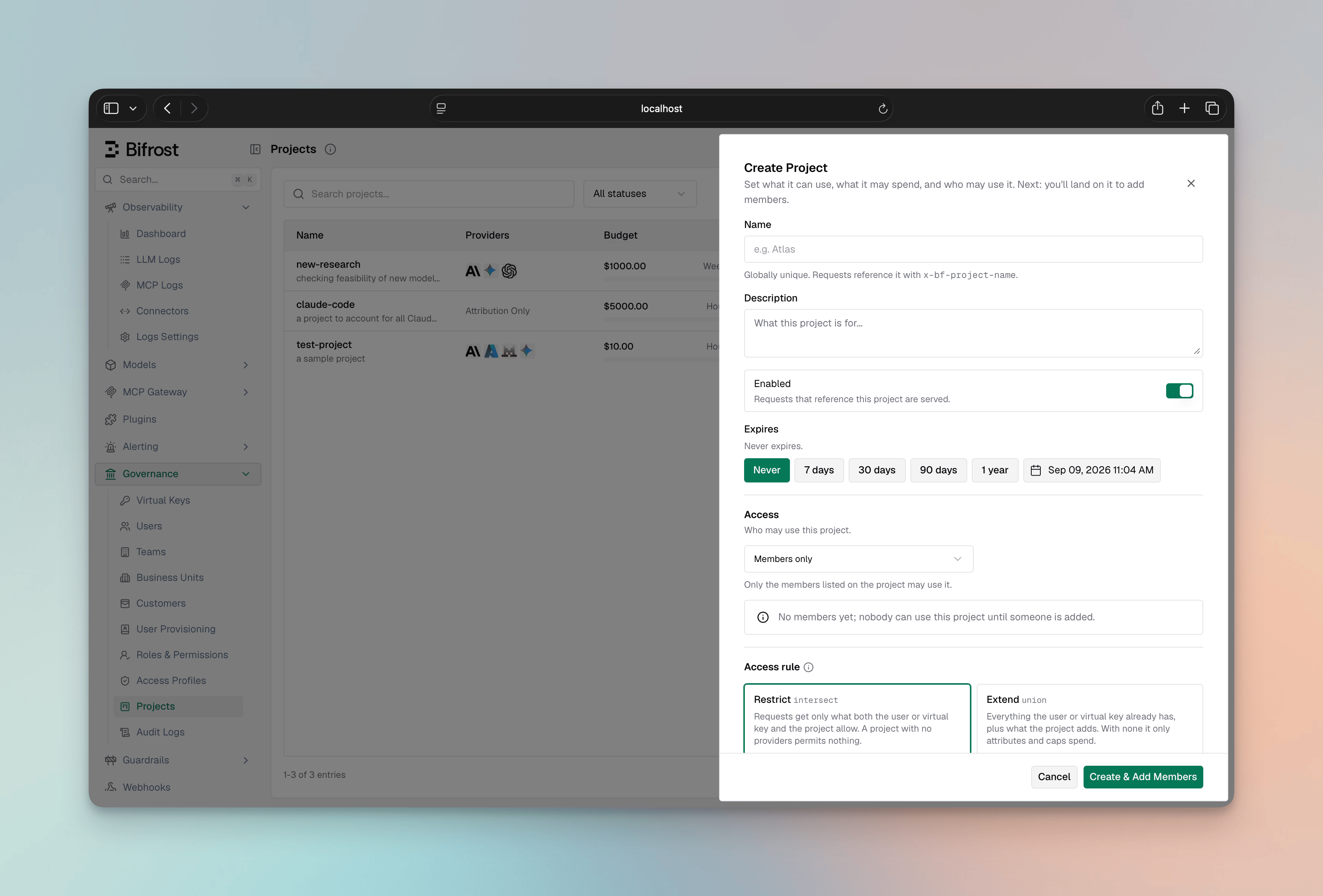
Task: Choose Extend union access rule
Action: pyautogui.click(x=1090, y=719)
